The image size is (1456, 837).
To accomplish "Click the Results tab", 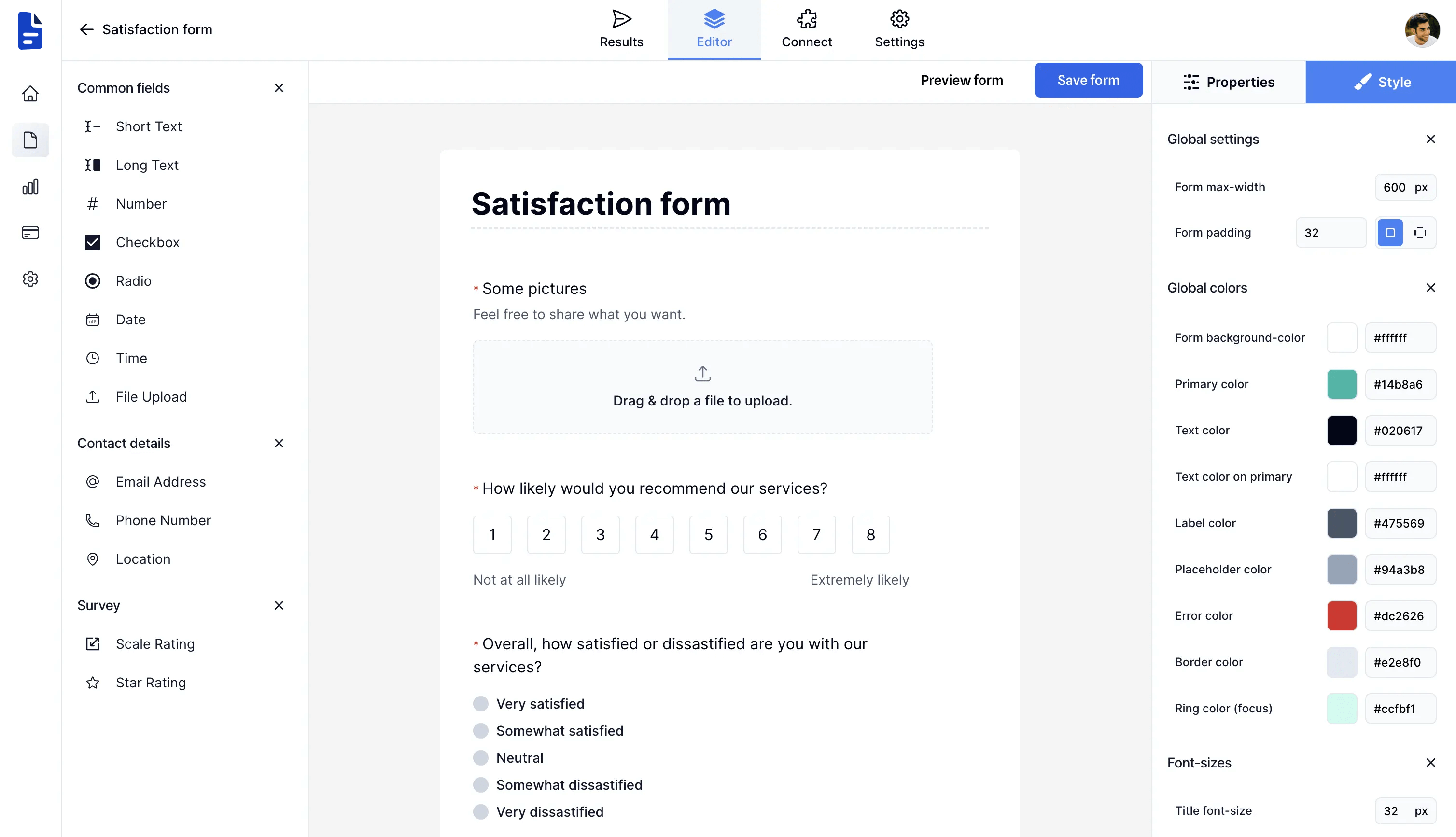I will pos(622,29).
